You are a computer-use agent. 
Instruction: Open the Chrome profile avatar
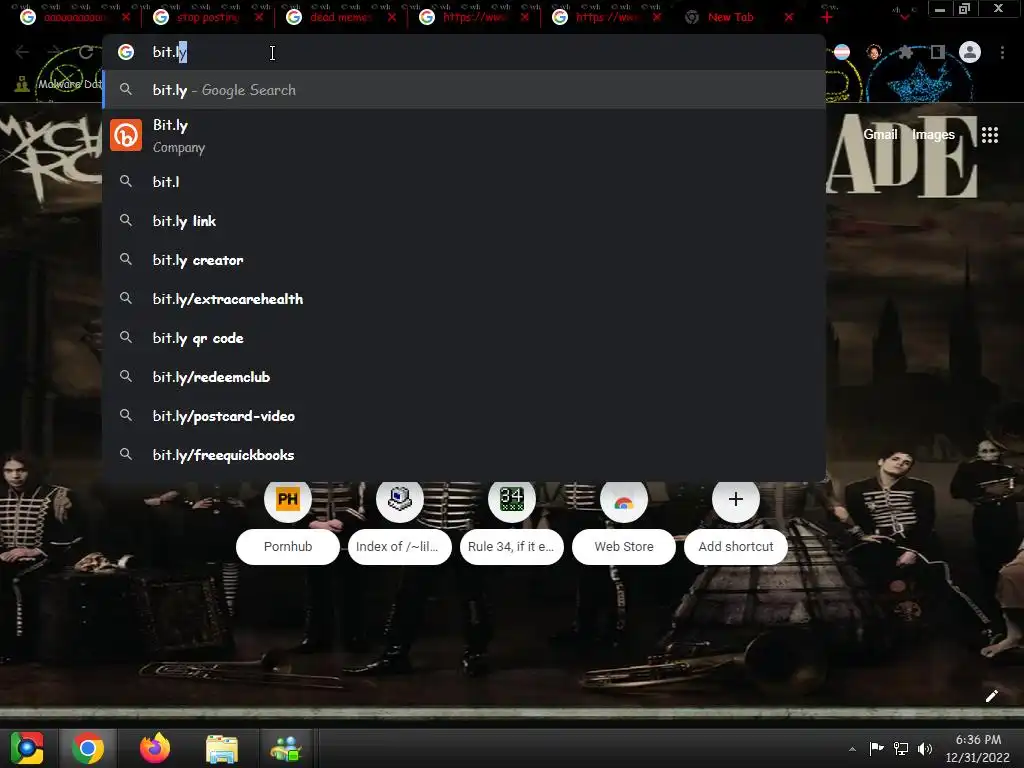point(970,52)
